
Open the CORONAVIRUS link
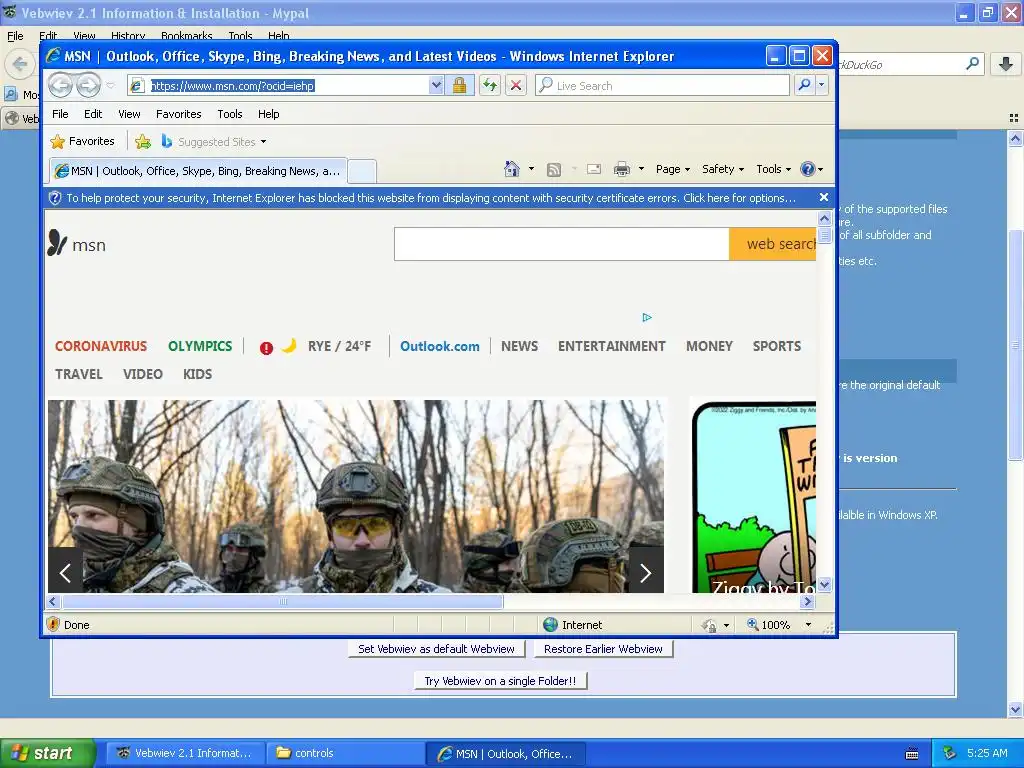[x=101, y=346]
